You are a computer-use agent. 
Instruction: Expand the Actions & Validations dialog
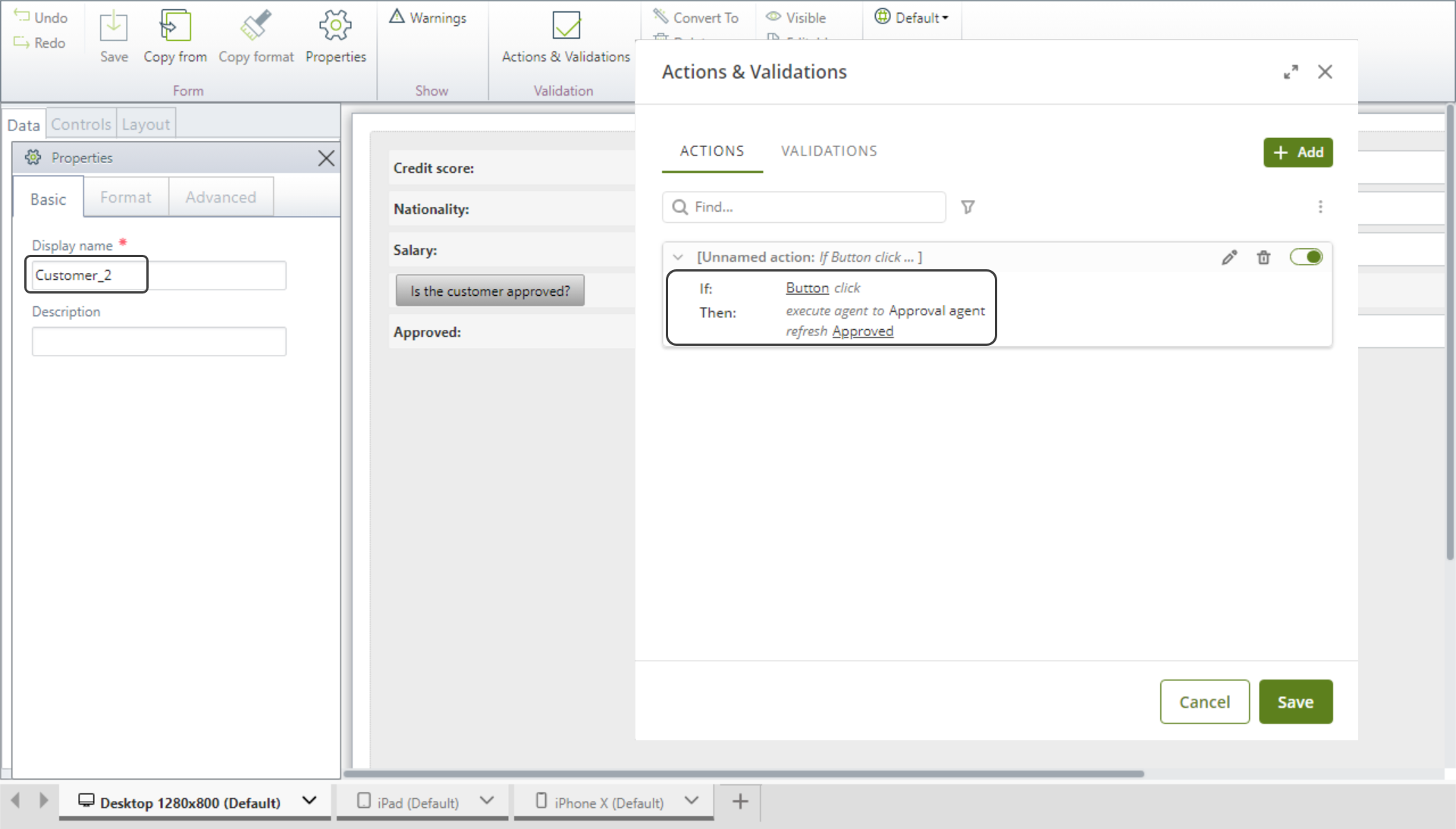click(1291, 72)
